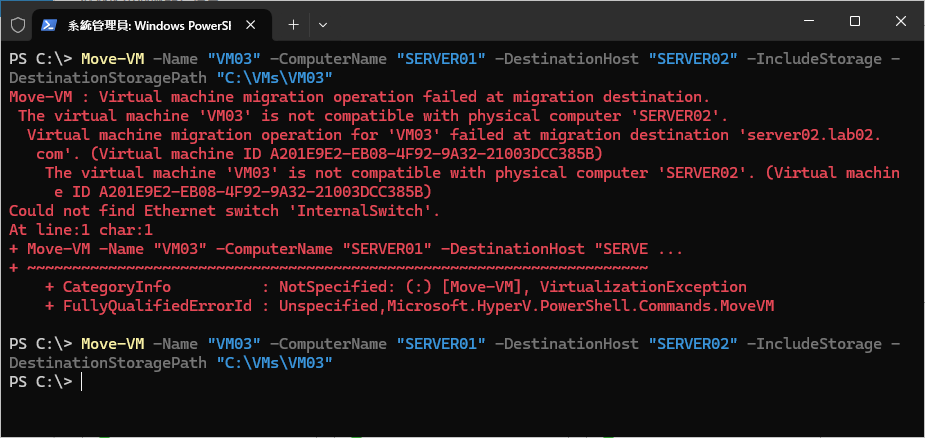This screenshot has height=438, width=925.
Task: Close the terminal window
Action: (901, 21)
